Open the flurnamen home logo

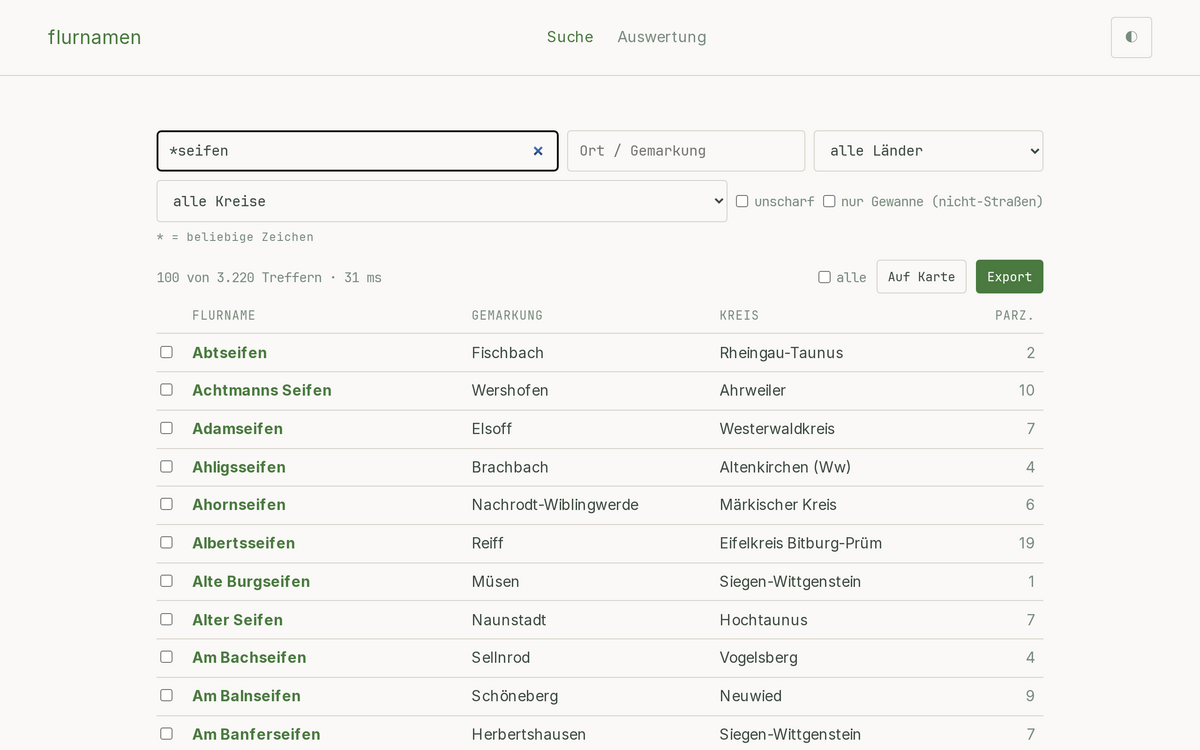point(94,37)
